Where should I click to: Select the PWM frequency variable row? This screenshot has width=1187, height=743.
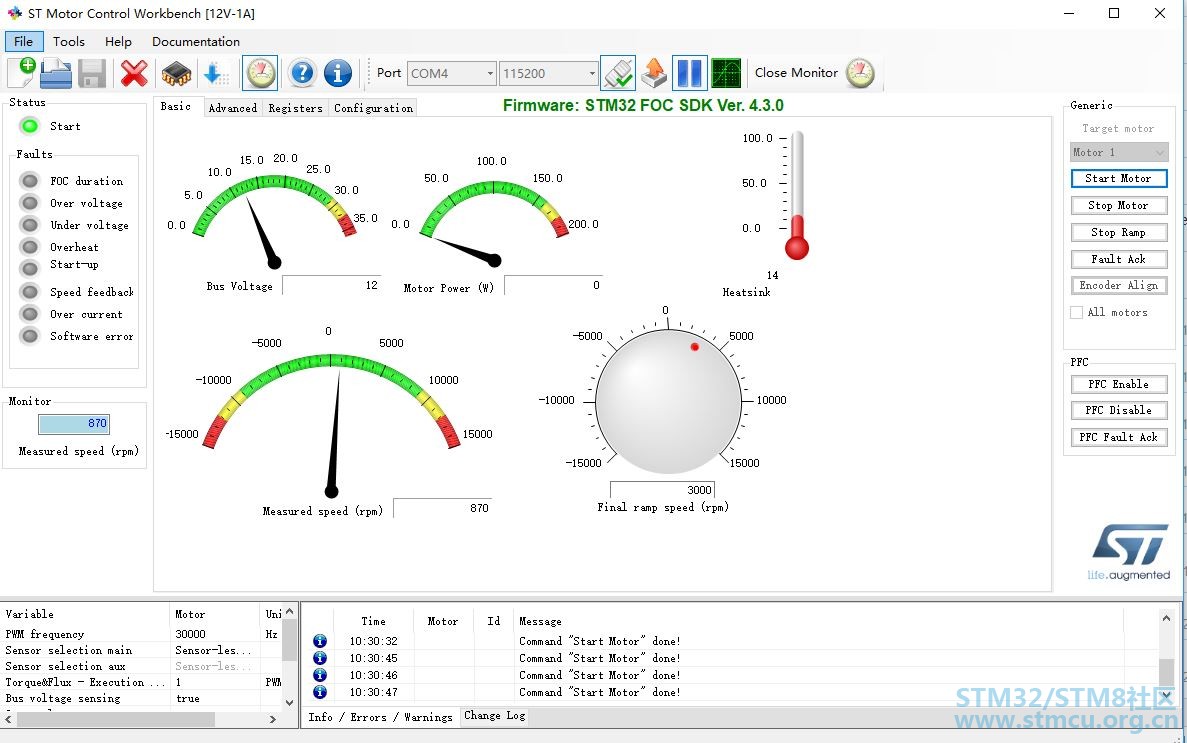(142, 634)
